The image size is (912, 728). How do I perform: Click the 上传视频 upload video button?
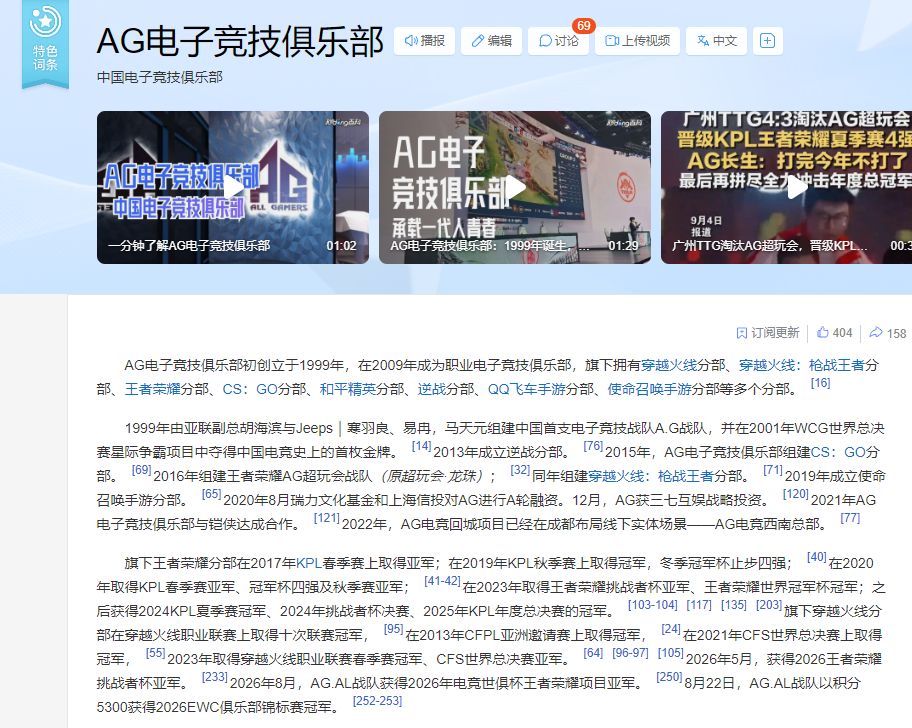(638, 41)
